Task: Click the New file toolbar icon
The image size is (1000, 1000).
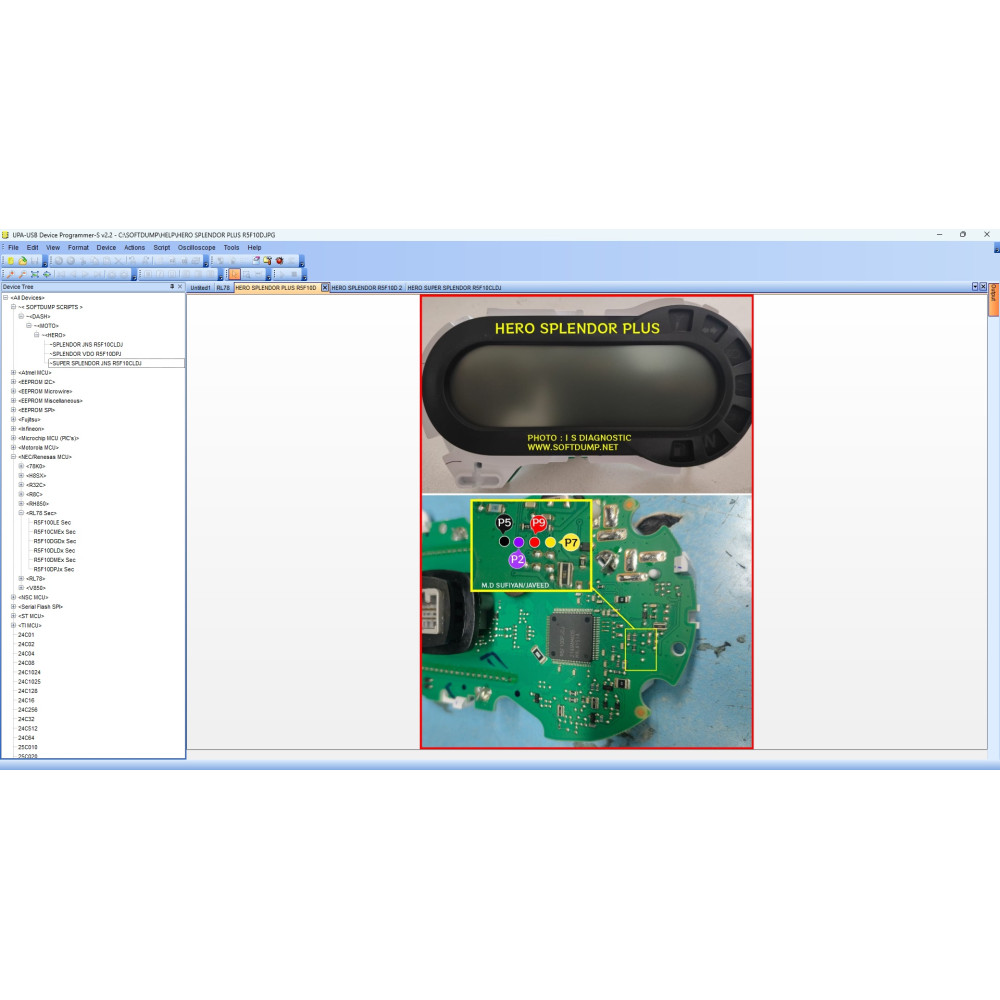Action: point(11,261)
